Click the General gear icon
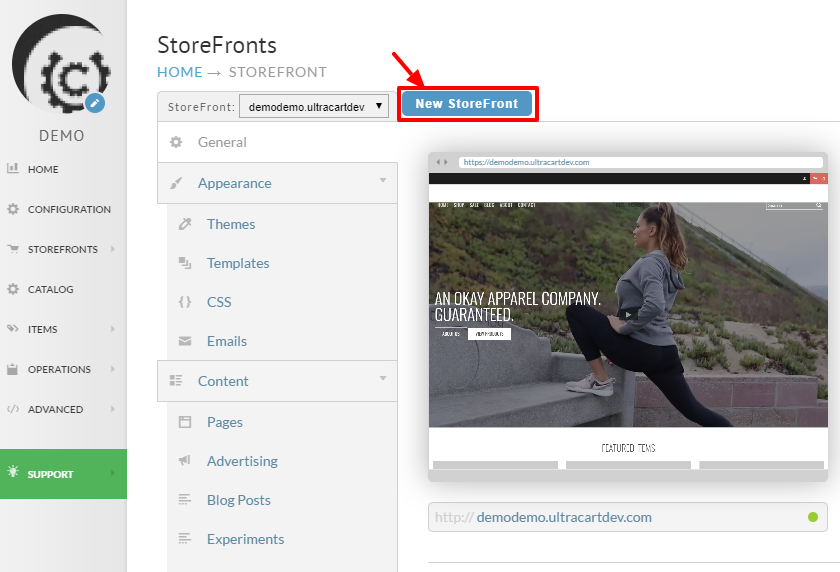The width and height of the screenshot is (840, 572). [x=176, y=142]
